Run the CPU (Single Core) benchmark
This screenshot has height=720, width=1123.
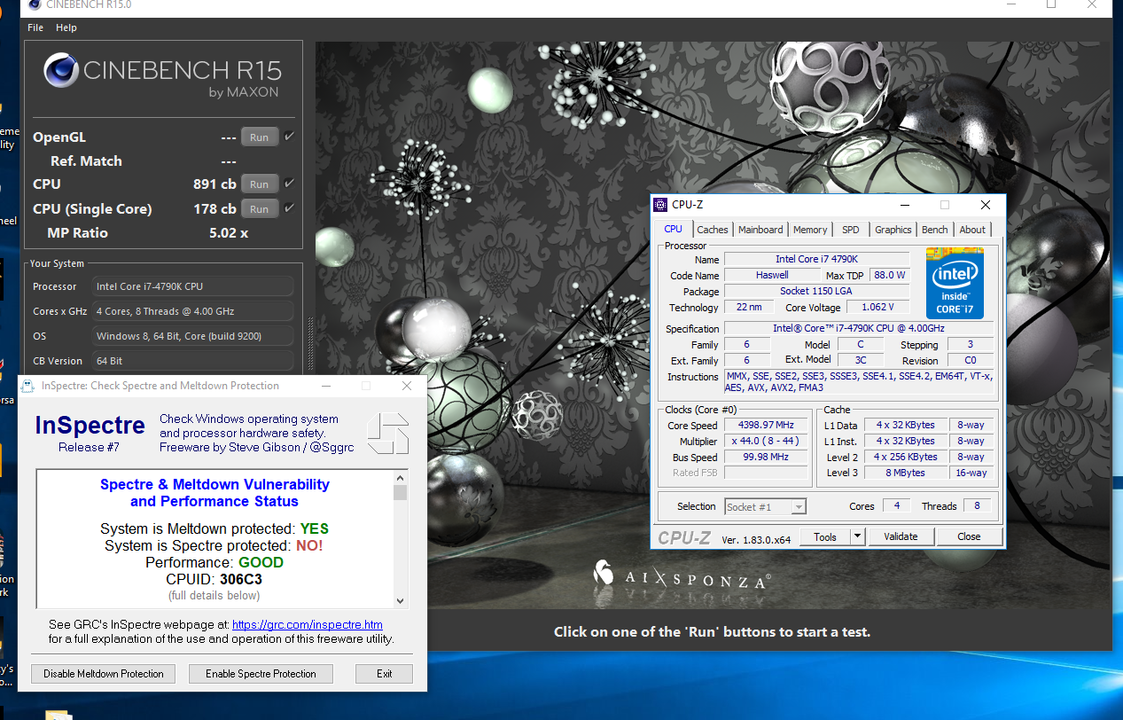click(x=259, y=209)
